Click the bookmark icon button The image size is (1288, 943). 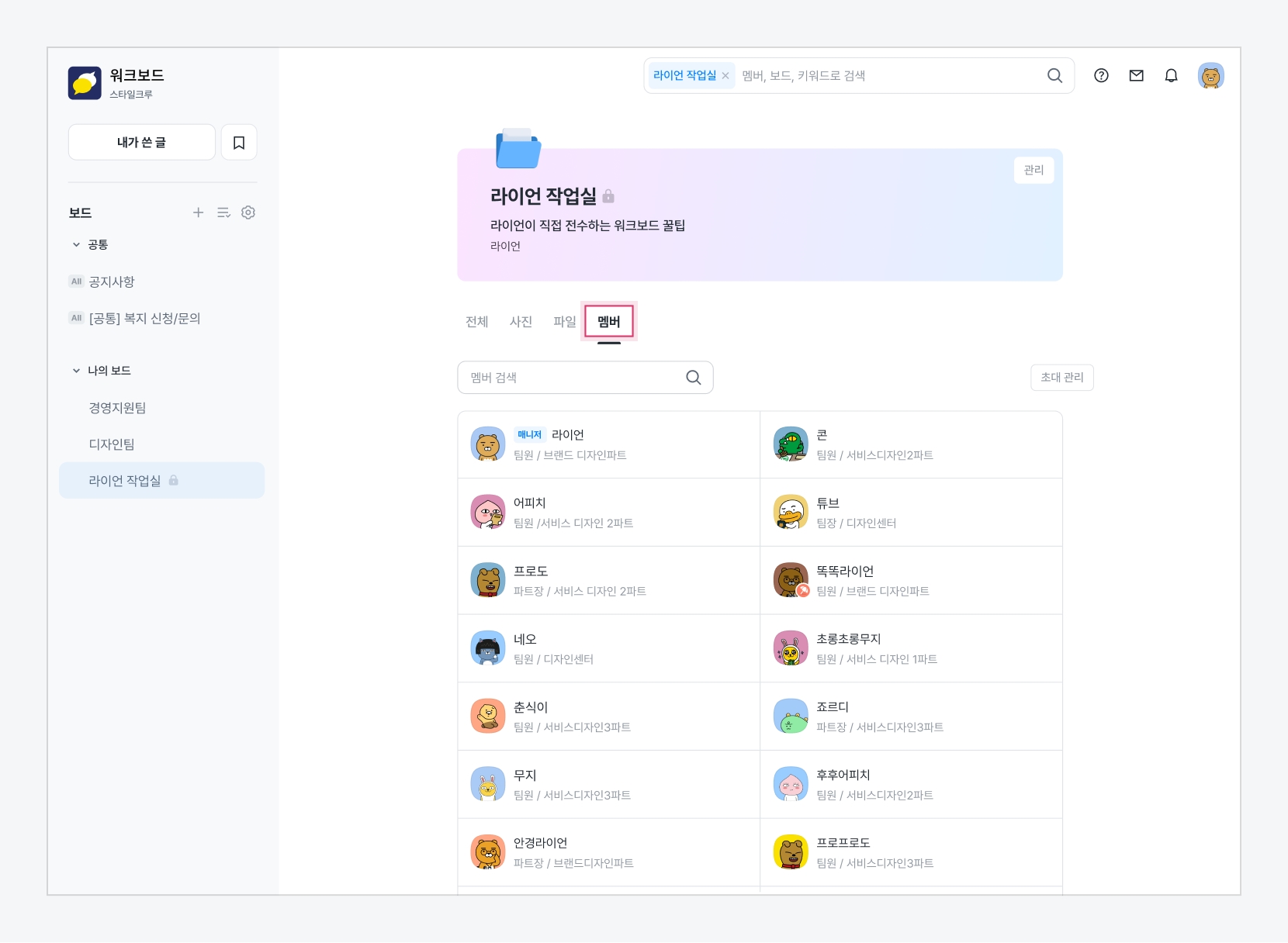point(239,143)
